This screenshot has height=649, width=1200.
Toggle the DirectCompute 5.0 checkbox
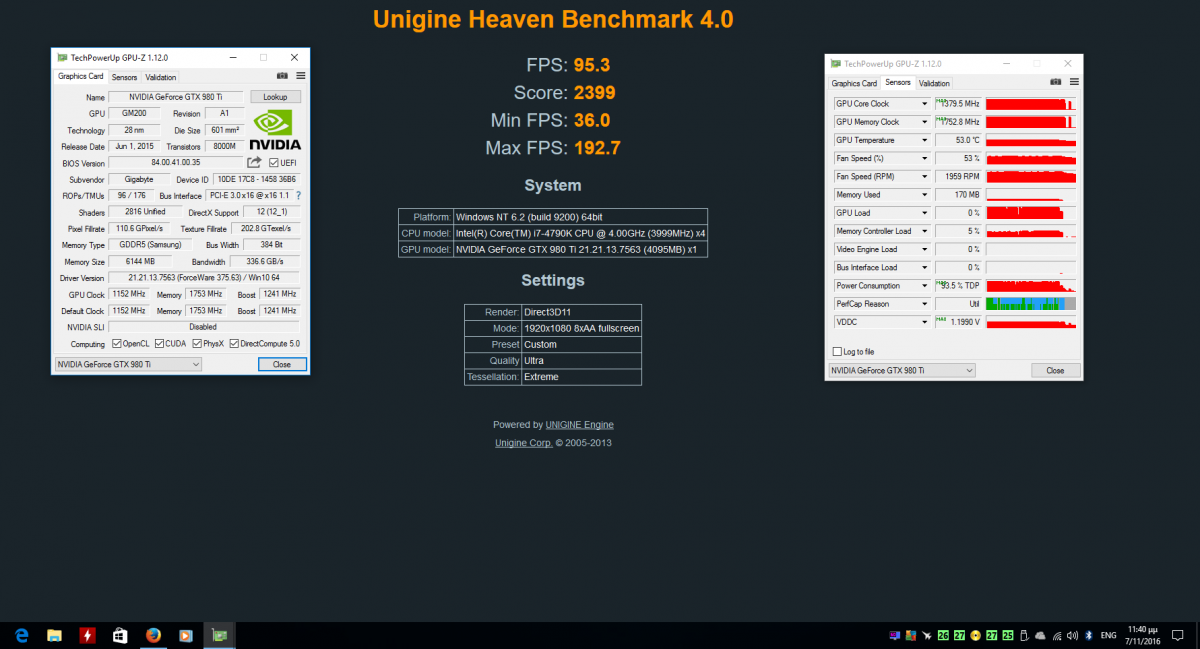(x=234, y=344)
